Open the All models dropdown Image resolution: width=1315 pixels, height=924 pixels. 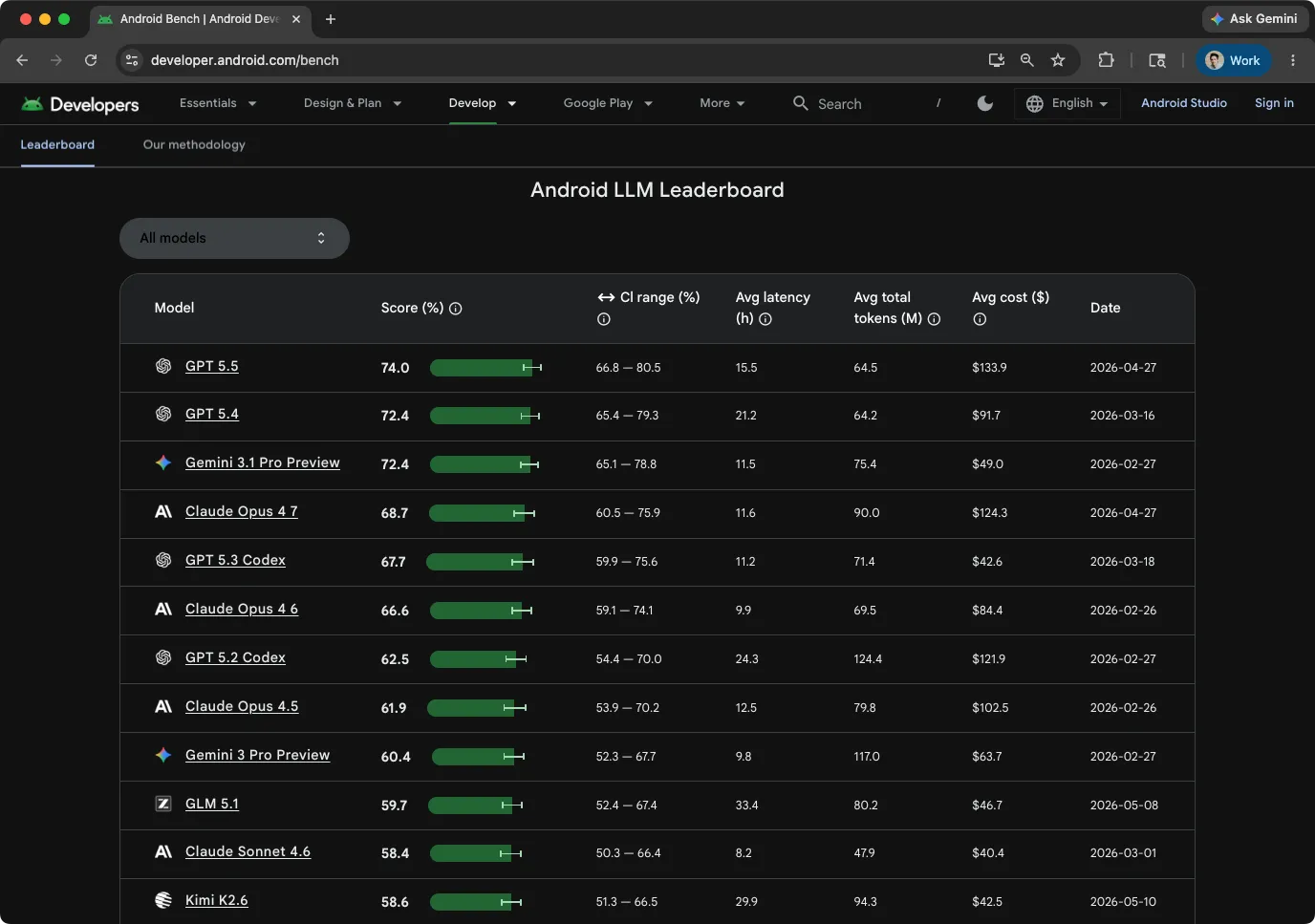[x=234, y=238]
